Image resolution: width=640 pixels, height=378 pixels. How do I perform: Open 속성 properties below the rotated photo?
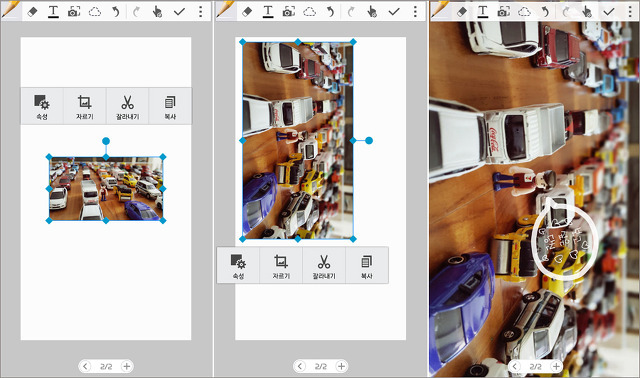click(x=238, y=265)
